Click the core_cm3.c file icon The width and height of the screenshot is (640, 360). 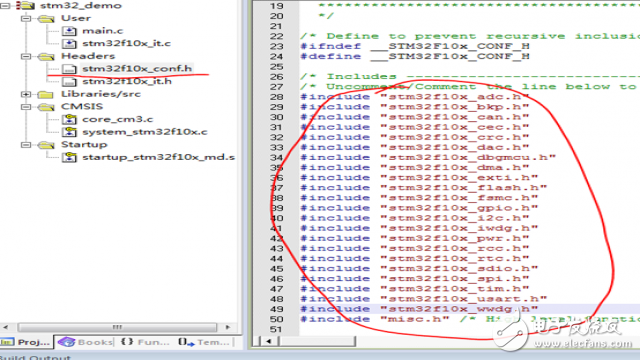pos(69,119)
